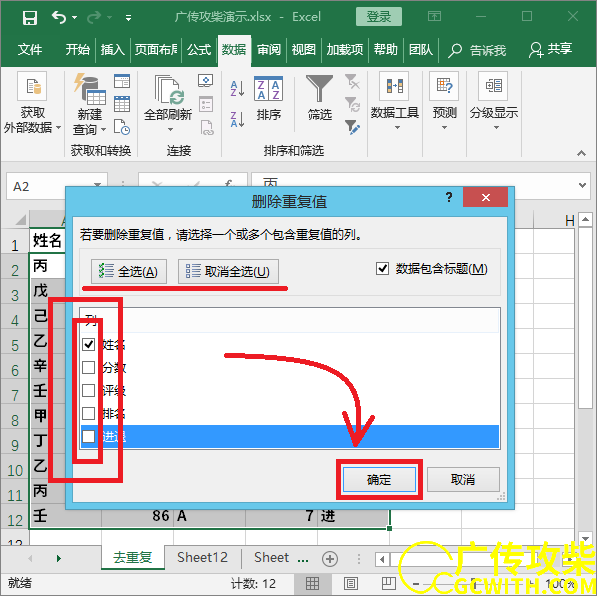
Task: Check the 排名 column checkbox
Action: pyautogui.click(x=88, y=413)
